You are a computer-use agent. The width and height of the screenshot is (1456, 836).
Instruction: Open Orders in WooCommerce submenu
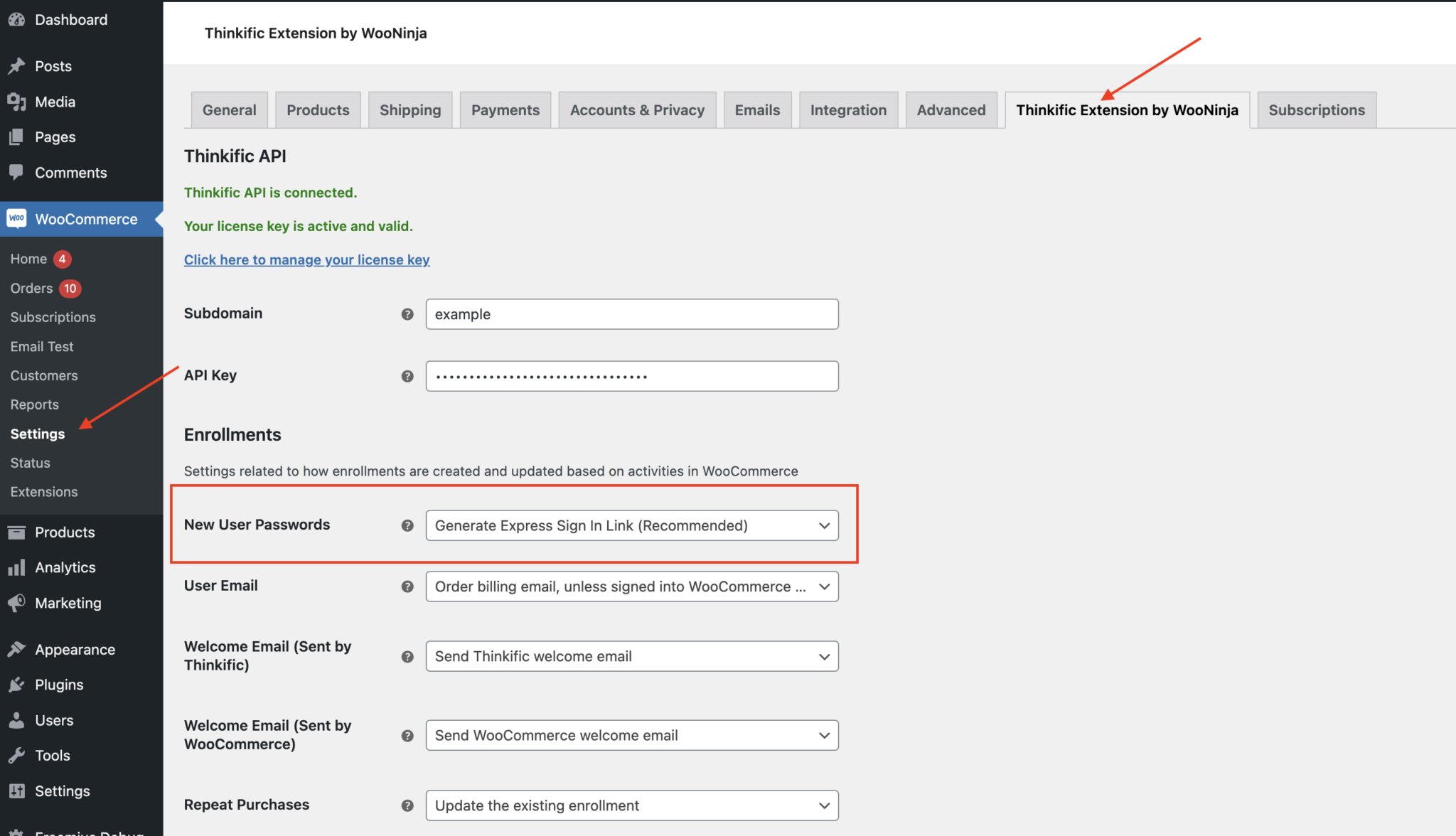click(32, 288)
